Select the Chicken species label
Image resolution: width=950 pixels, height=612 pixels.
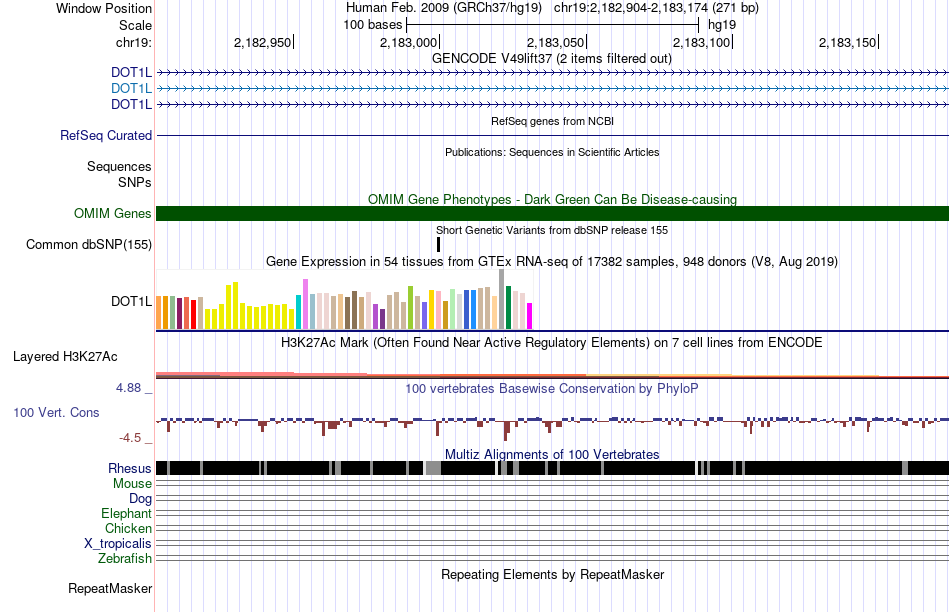click(128, 528)
